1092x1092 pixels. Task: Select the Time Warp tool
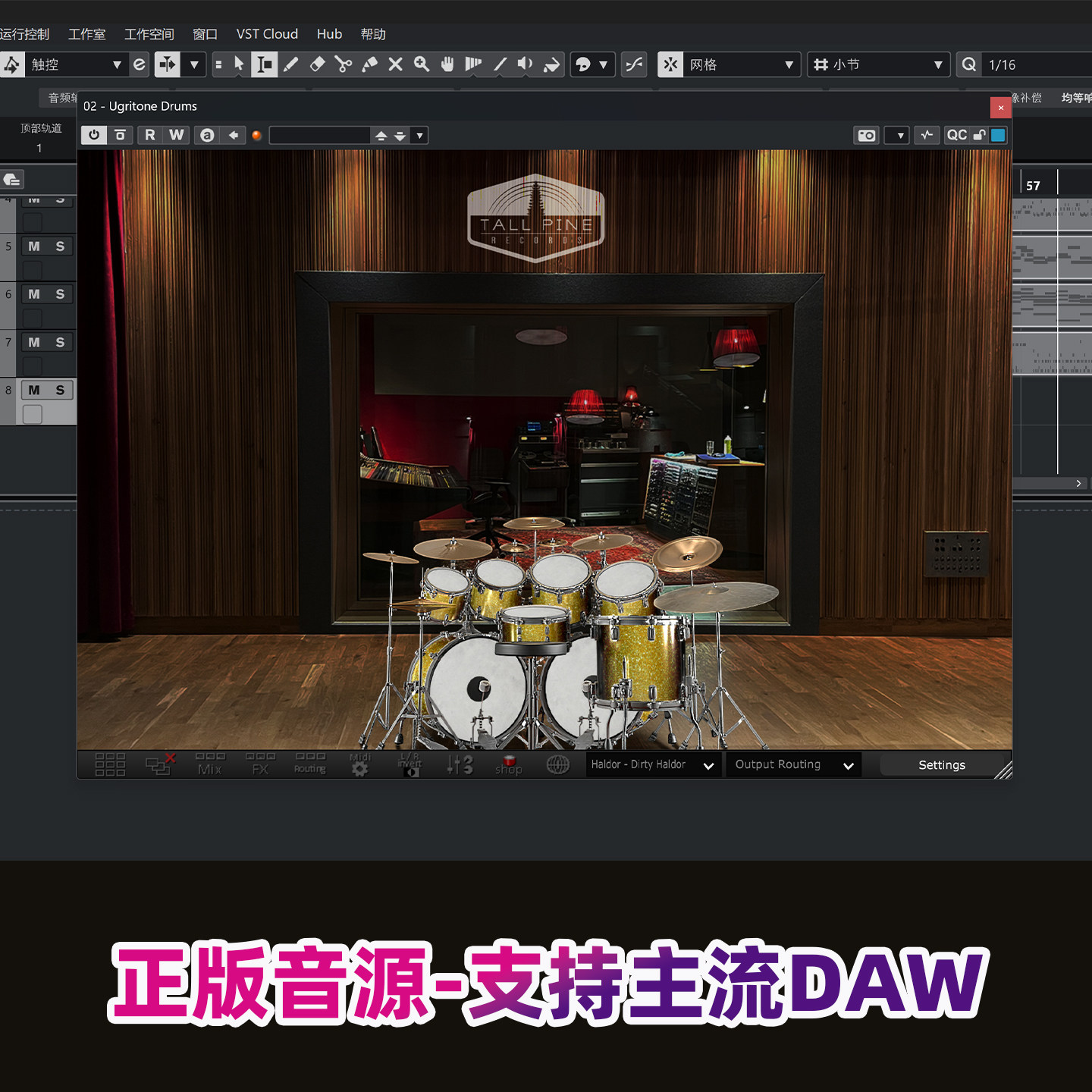point(473,64)
